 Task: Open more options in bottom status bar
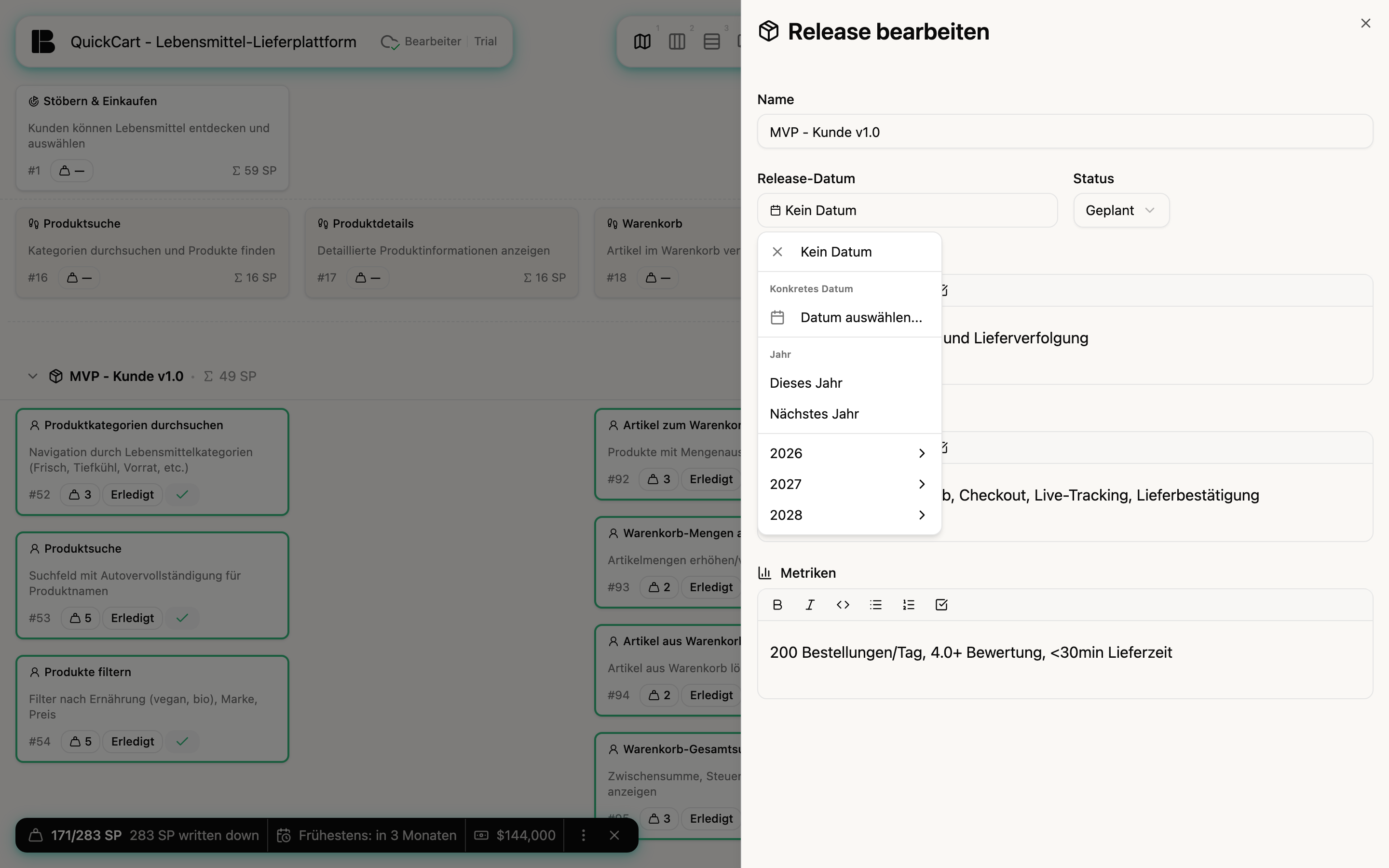coord(583,835)
